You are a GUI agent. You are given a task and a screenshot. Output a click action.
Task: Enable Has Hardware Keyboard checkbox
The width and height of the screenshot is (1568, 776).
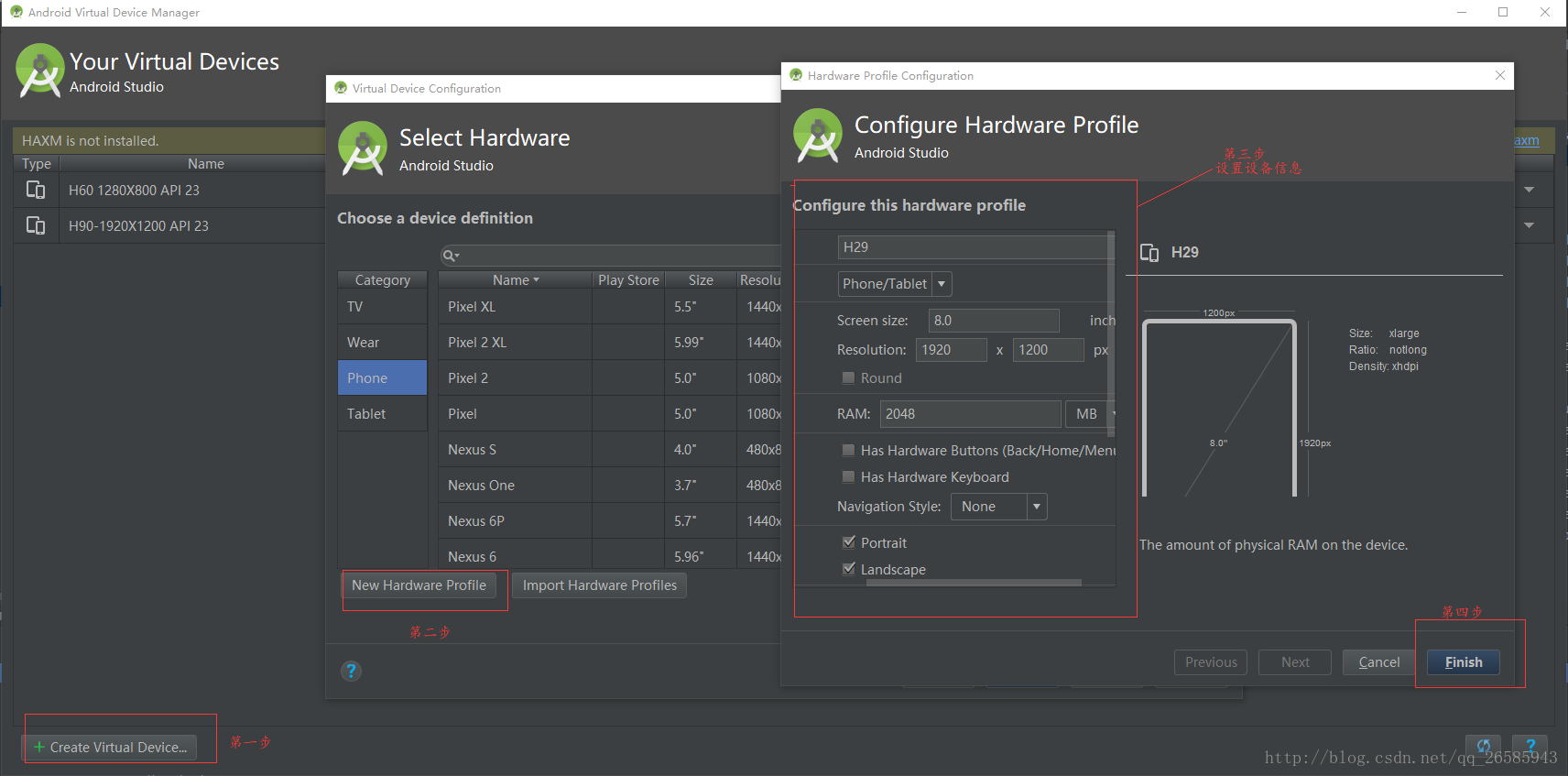point(848,476)
